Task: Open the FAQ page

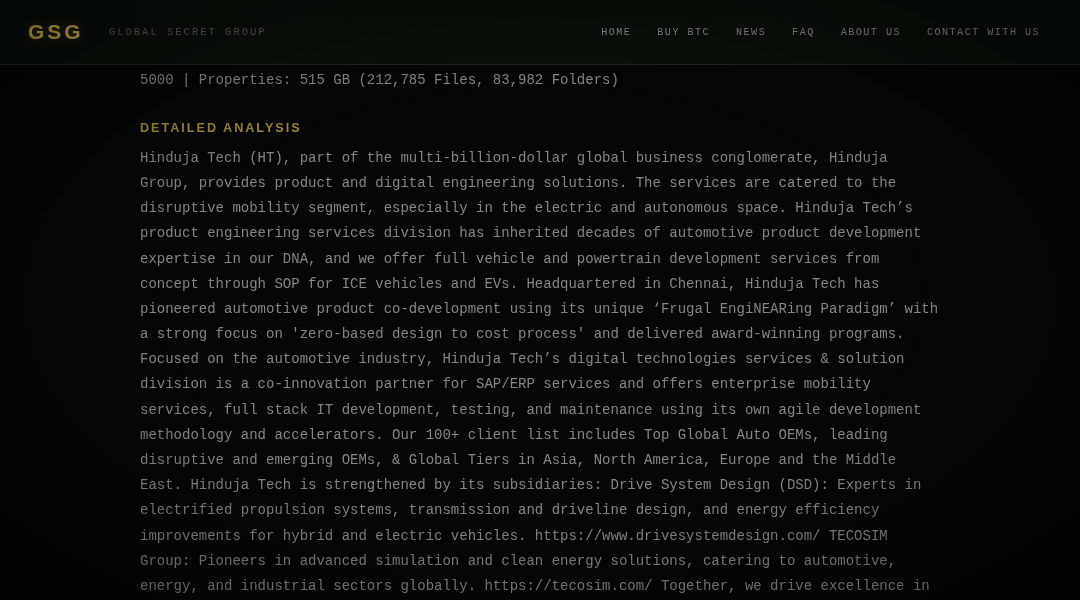Action: click(802, 32)
